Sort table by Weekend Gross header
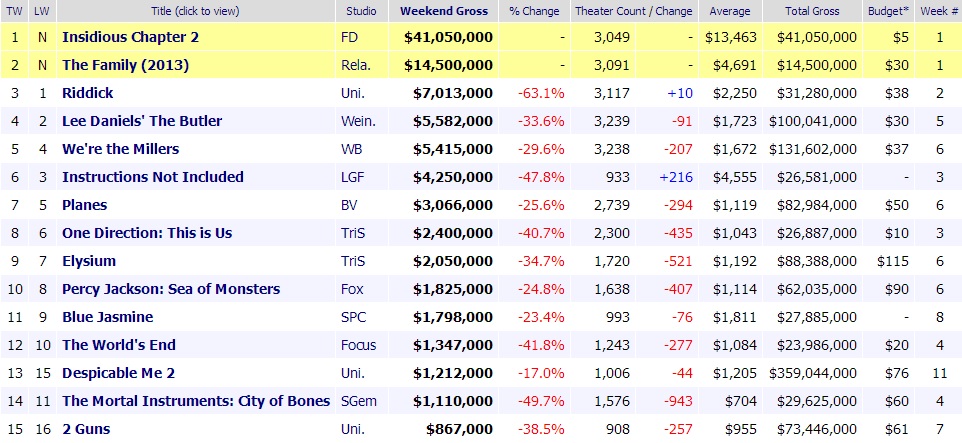 point(444,11)
